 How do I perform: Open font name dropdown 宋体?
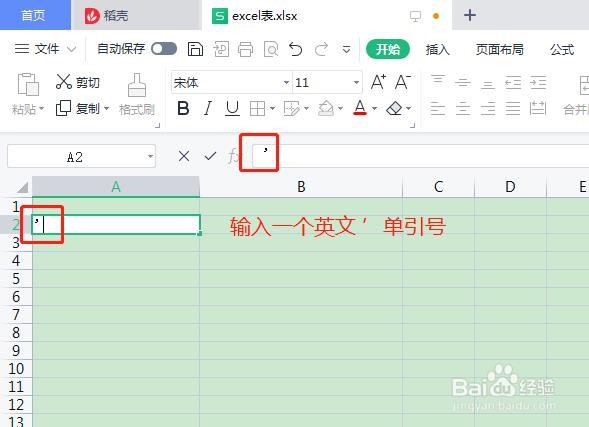pos(287,82)
